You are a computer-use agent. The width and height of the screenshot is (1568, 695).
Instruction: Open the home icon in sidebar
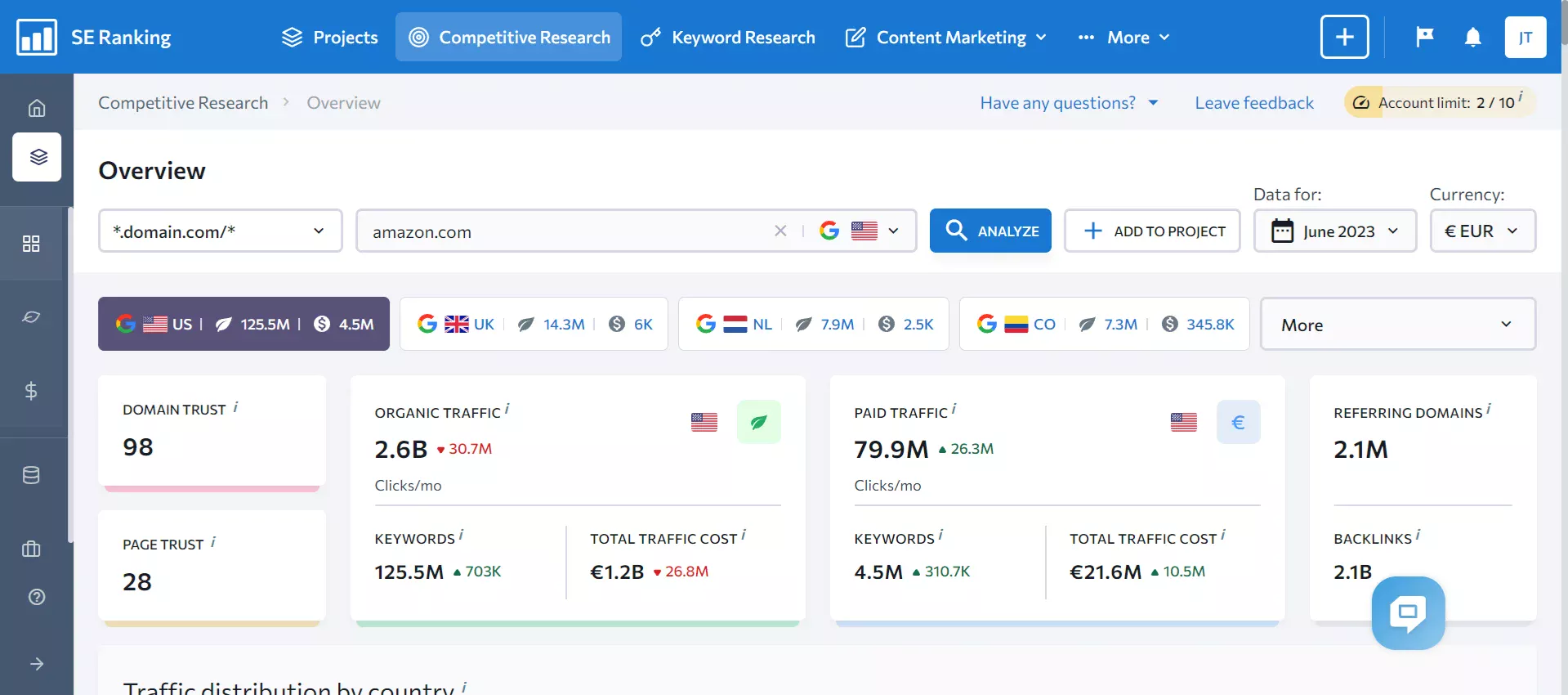pos(37,108)
